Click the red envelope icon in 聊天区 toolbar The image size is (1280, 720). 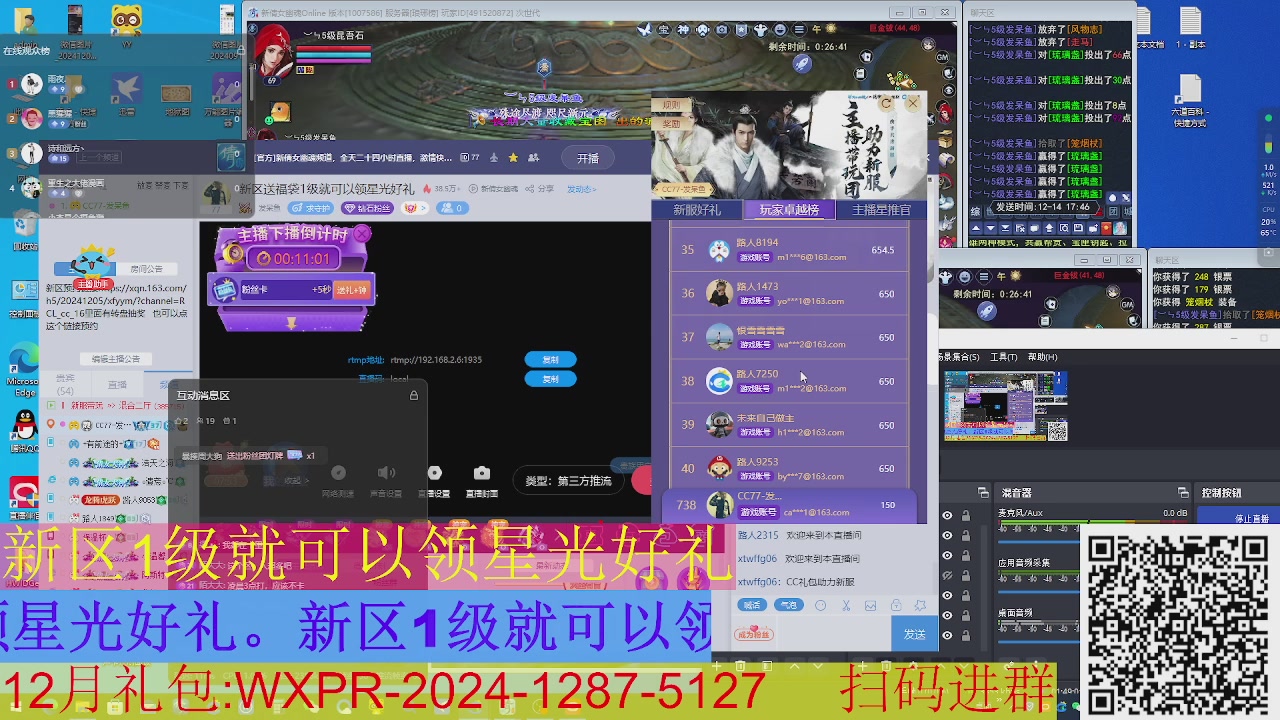coord(1106,228)
